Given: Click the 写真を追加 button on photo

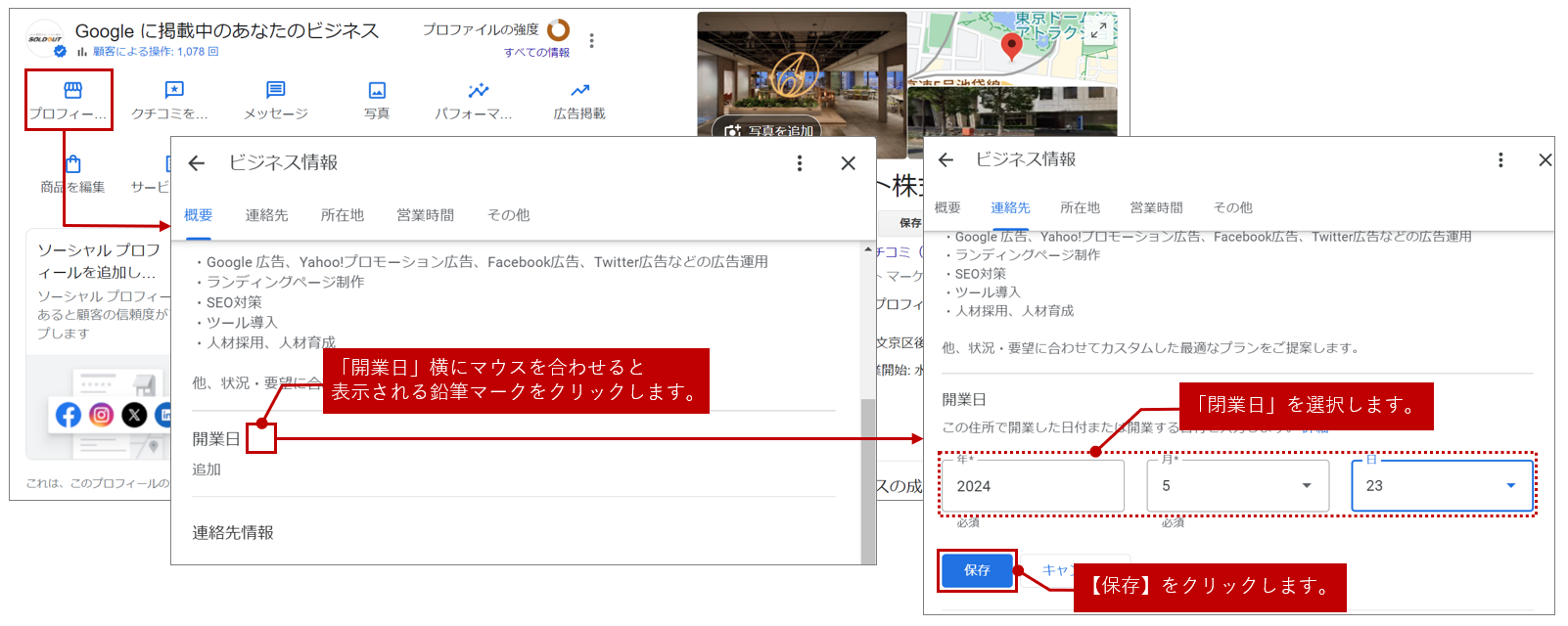Looking at the screenshot, I should point(770,131).
